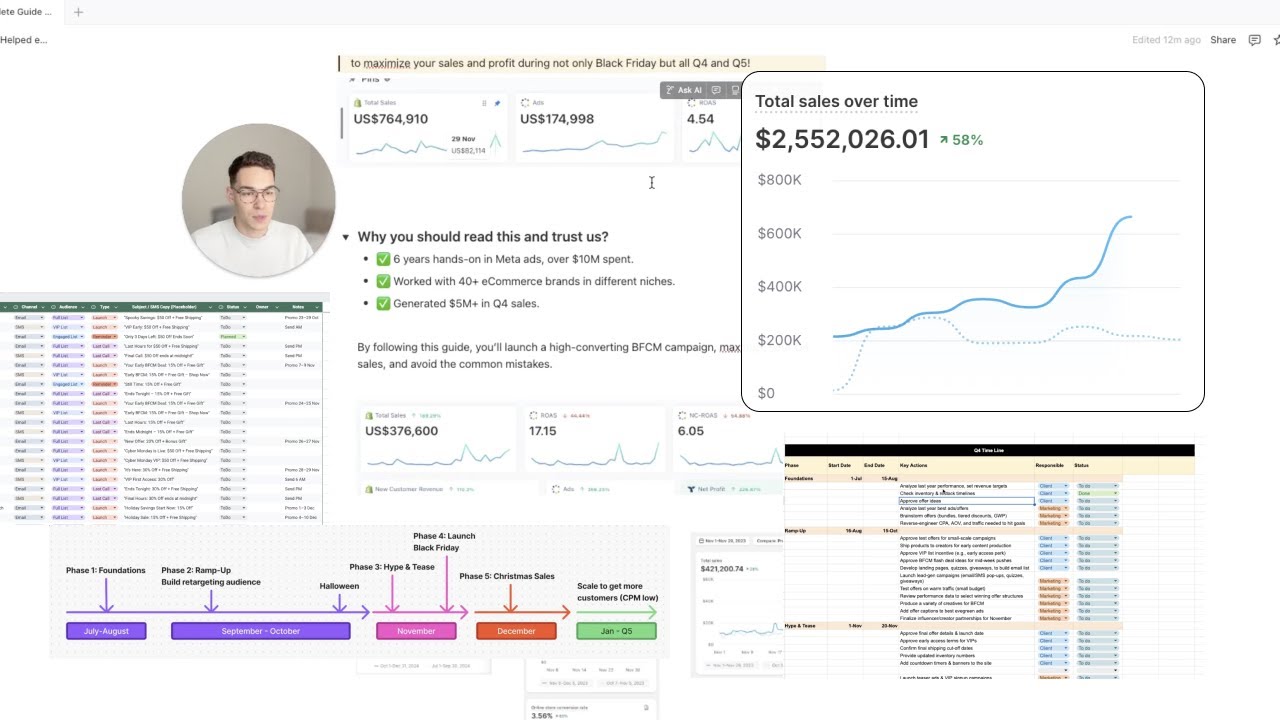
Task: Click the 'Ramp-Up' phase row label
Action: [795, 531]
